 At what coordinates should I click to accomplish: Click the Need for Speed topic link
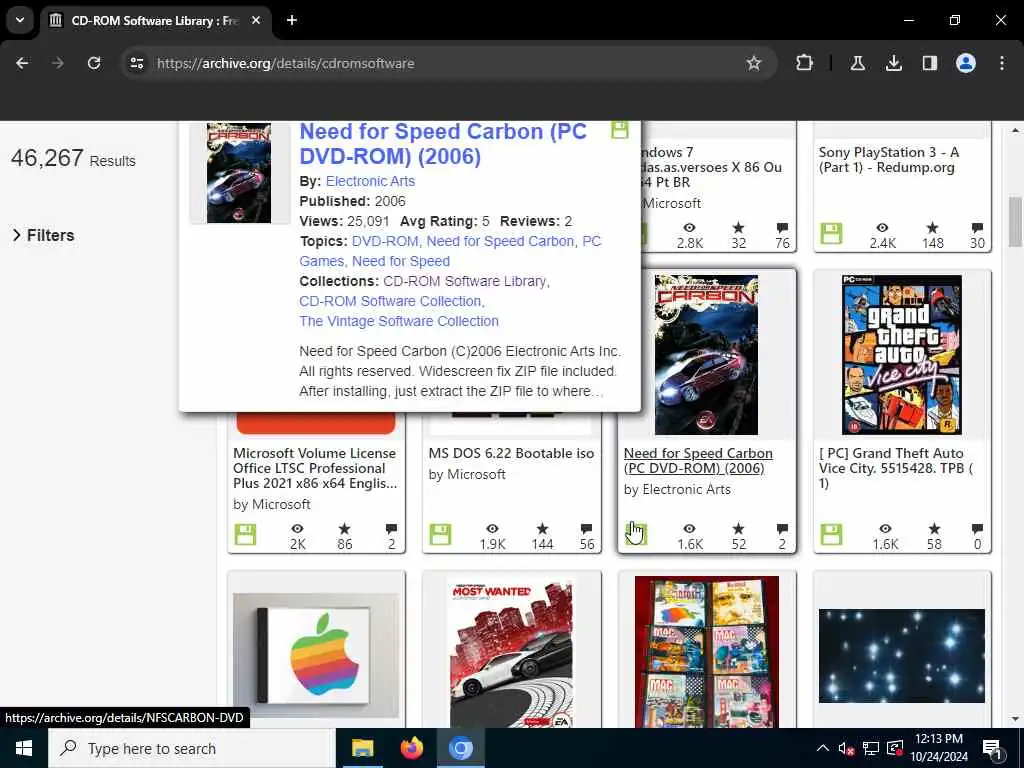pyautogui.click(x=400, y=261)
